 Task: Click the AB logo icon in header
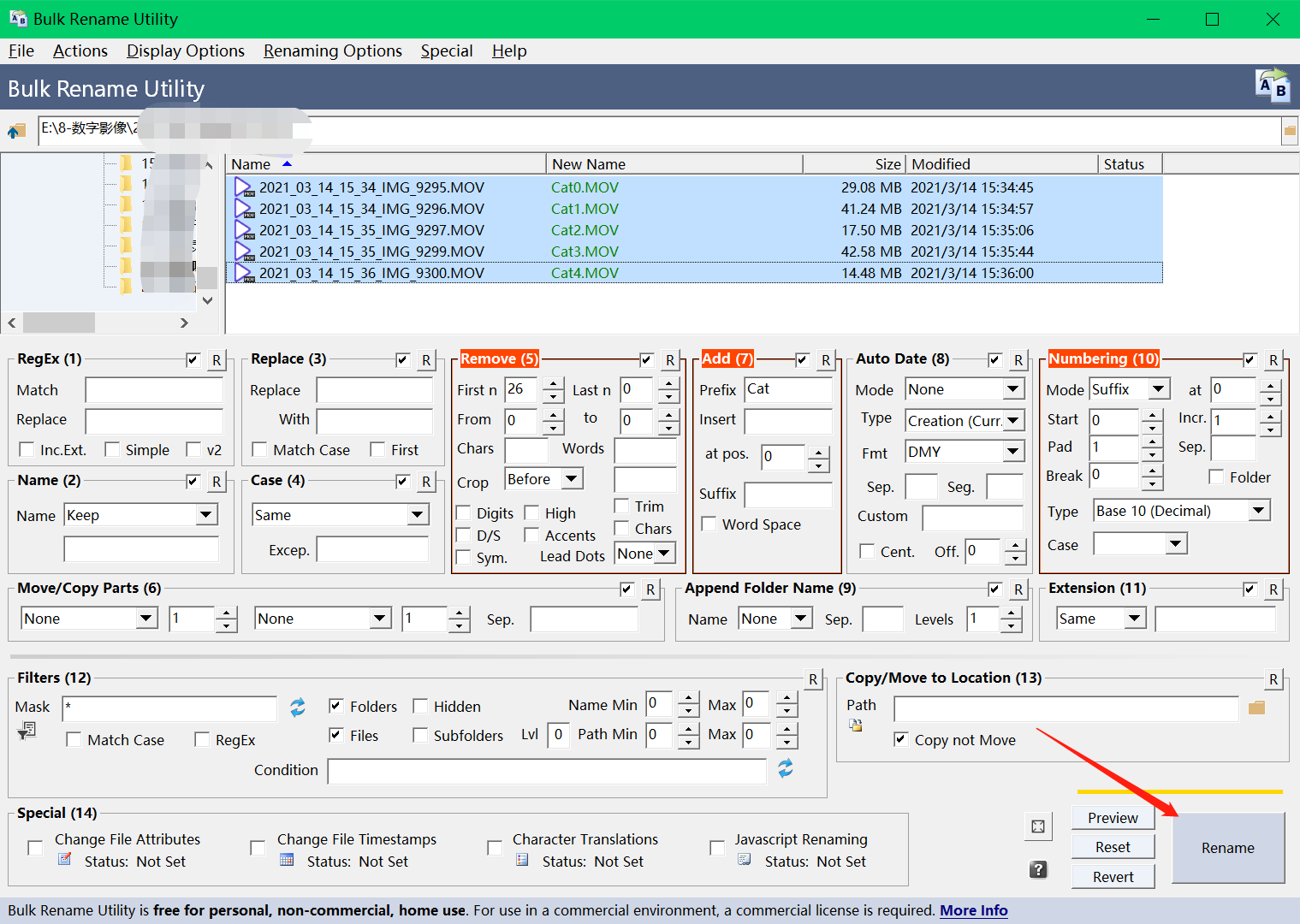pyautogui.click(x=1273, y=86)
